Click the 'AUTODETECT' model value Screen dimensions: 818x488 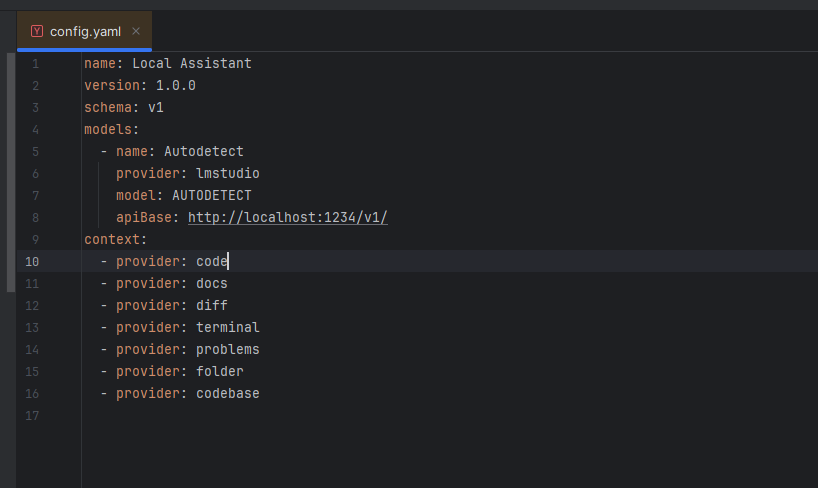pos(211,195)
